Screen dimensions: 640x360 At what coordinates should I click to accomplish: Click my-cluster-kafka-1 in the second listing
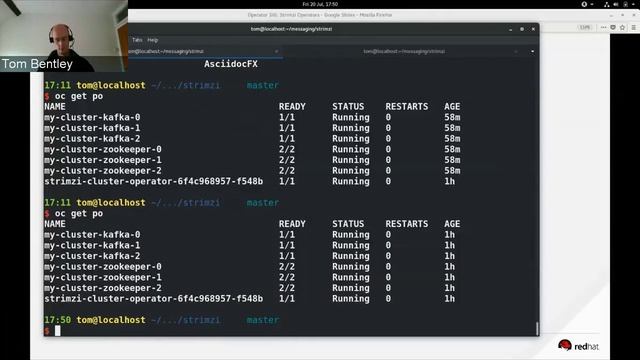tap(92, 245)
